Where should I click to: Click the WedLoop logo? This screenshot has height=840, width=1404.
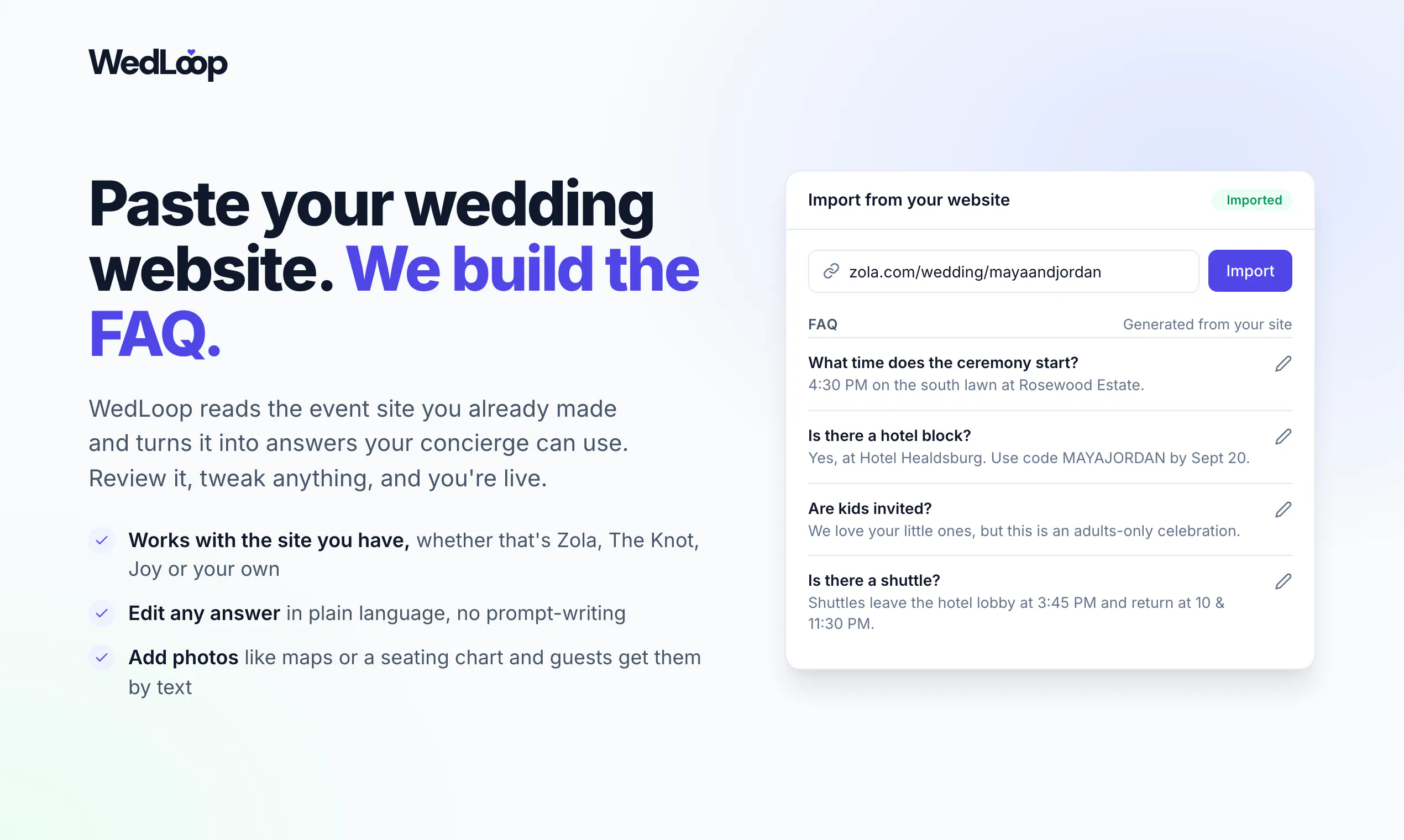tap(158, 64)
